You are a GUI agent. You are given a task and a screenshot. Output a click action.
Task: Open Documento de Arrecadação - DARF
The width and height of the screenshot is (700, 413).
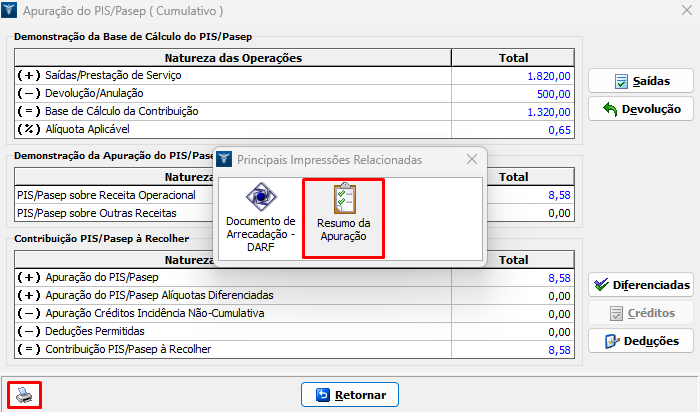pos(260,215)
